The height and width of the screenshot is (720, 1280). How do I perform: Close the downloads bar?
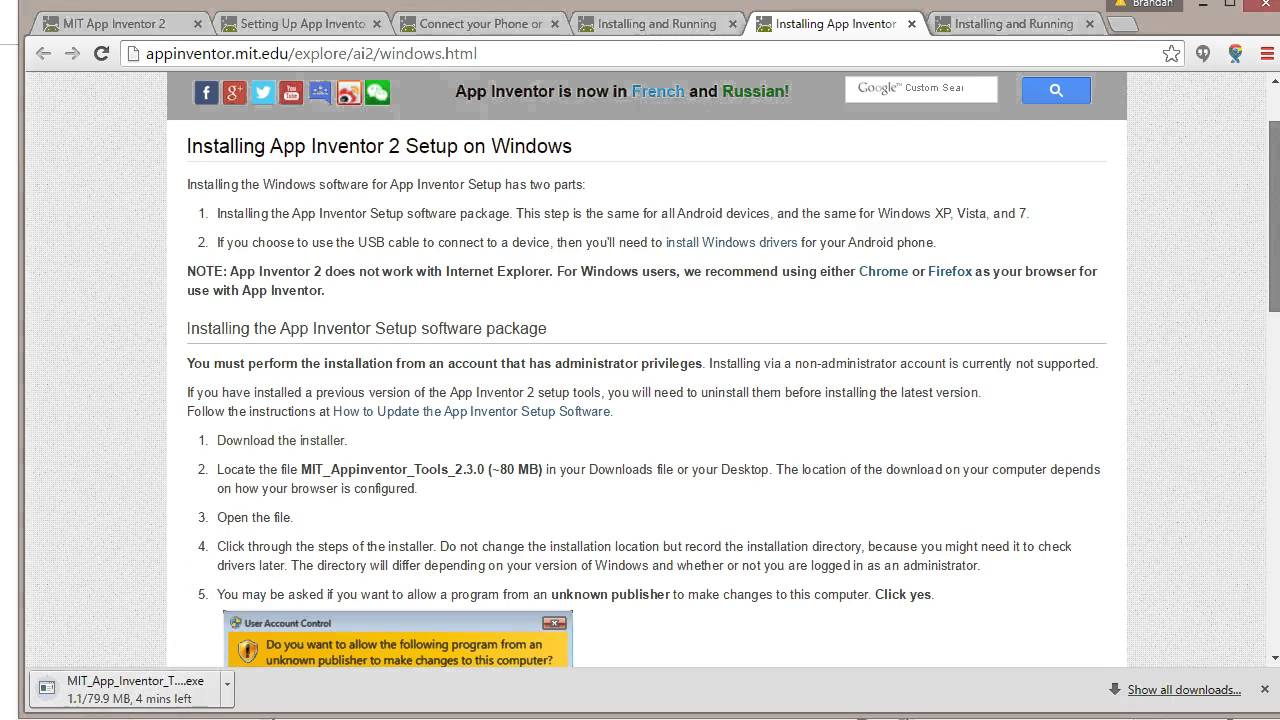click(1264, 689)
